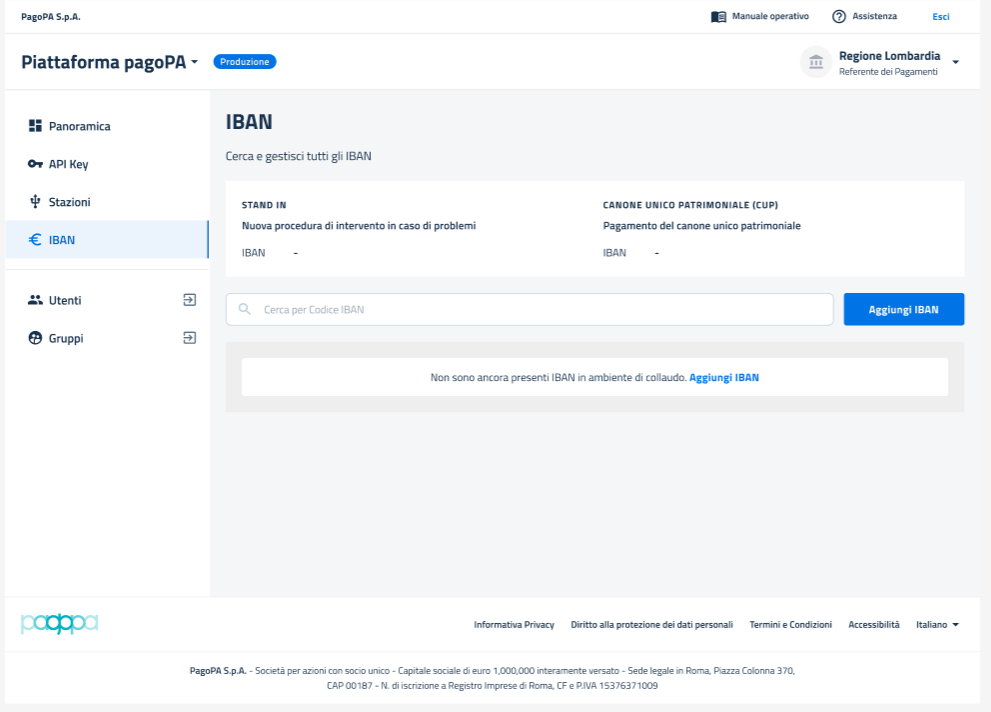Click the Assistenza question mark icon
The height and width of the screenshot is (712, 991).
pyautogui.click(x=839, y=17)
